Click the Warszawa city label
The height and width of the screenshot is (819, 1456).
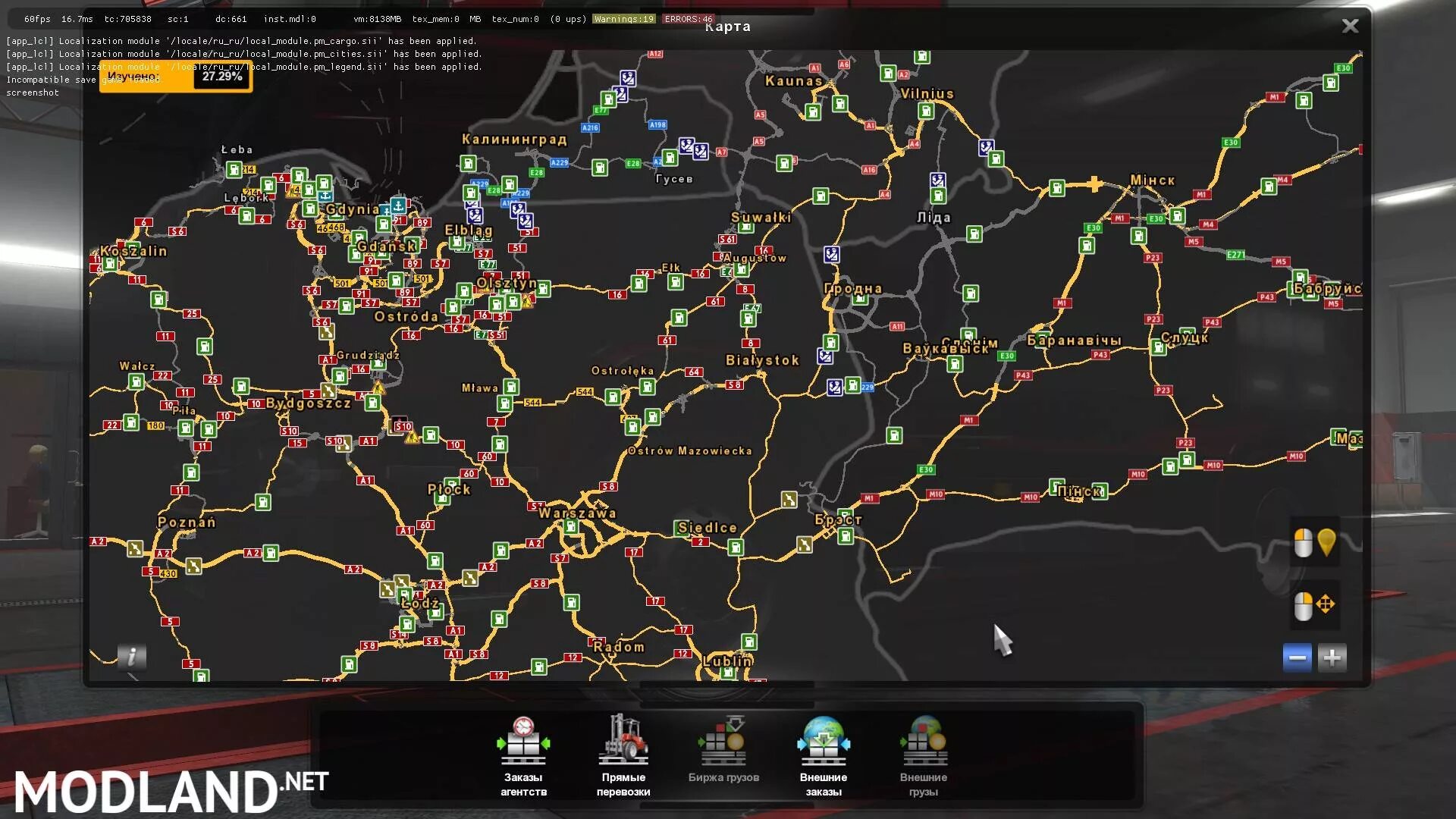click(x=577, y=513)
